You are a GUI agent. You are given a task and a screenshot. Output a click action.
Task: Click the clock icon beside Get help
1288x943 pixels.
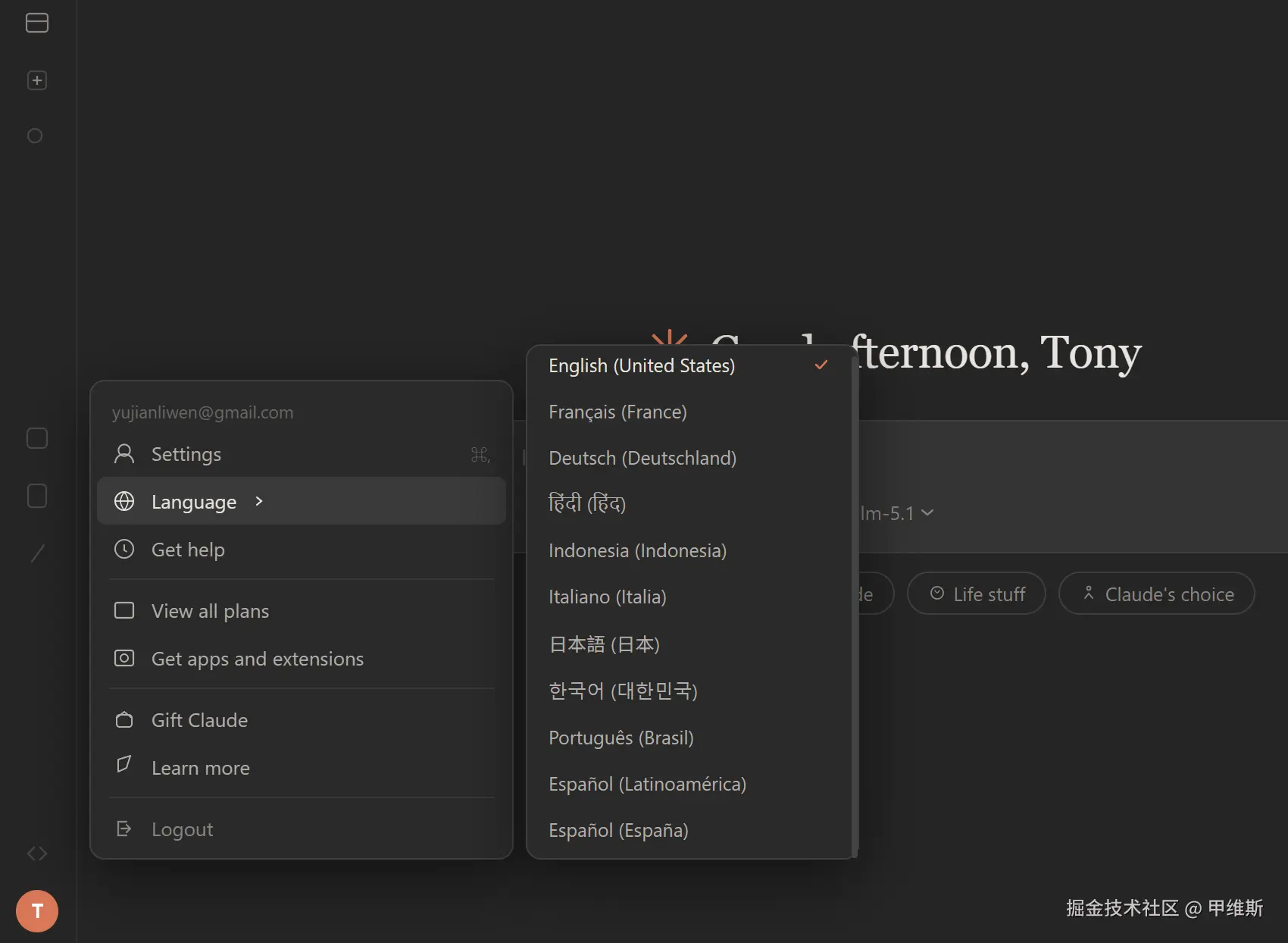pos(124,549)
